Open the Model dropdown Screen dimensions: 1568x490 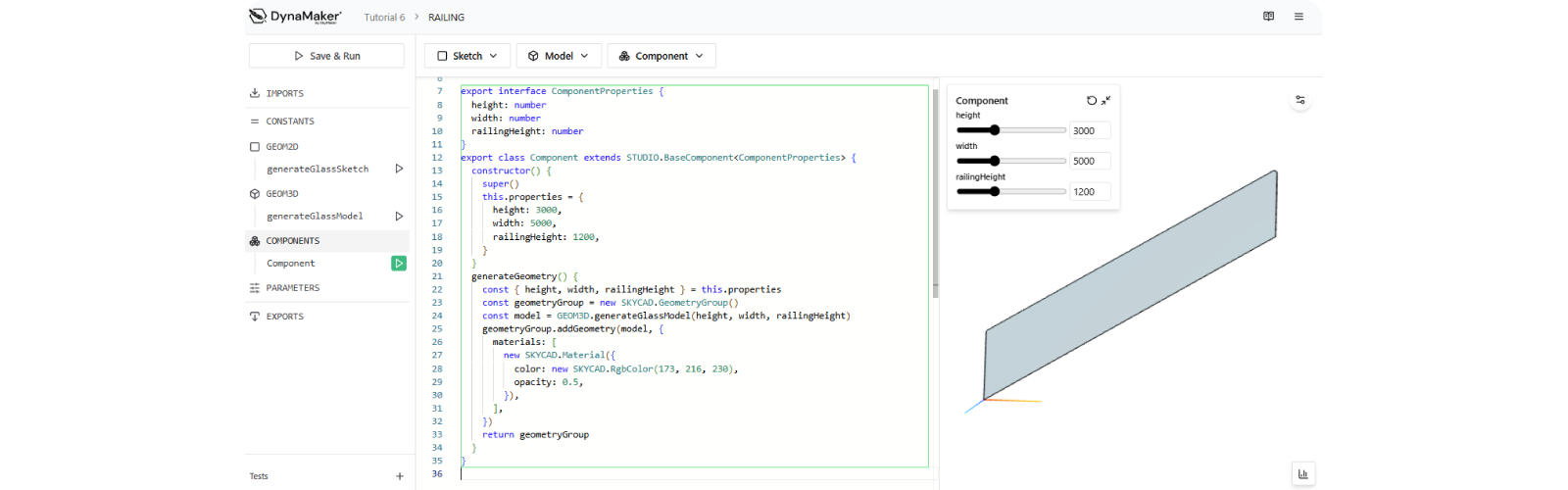(x=559, y=56)
